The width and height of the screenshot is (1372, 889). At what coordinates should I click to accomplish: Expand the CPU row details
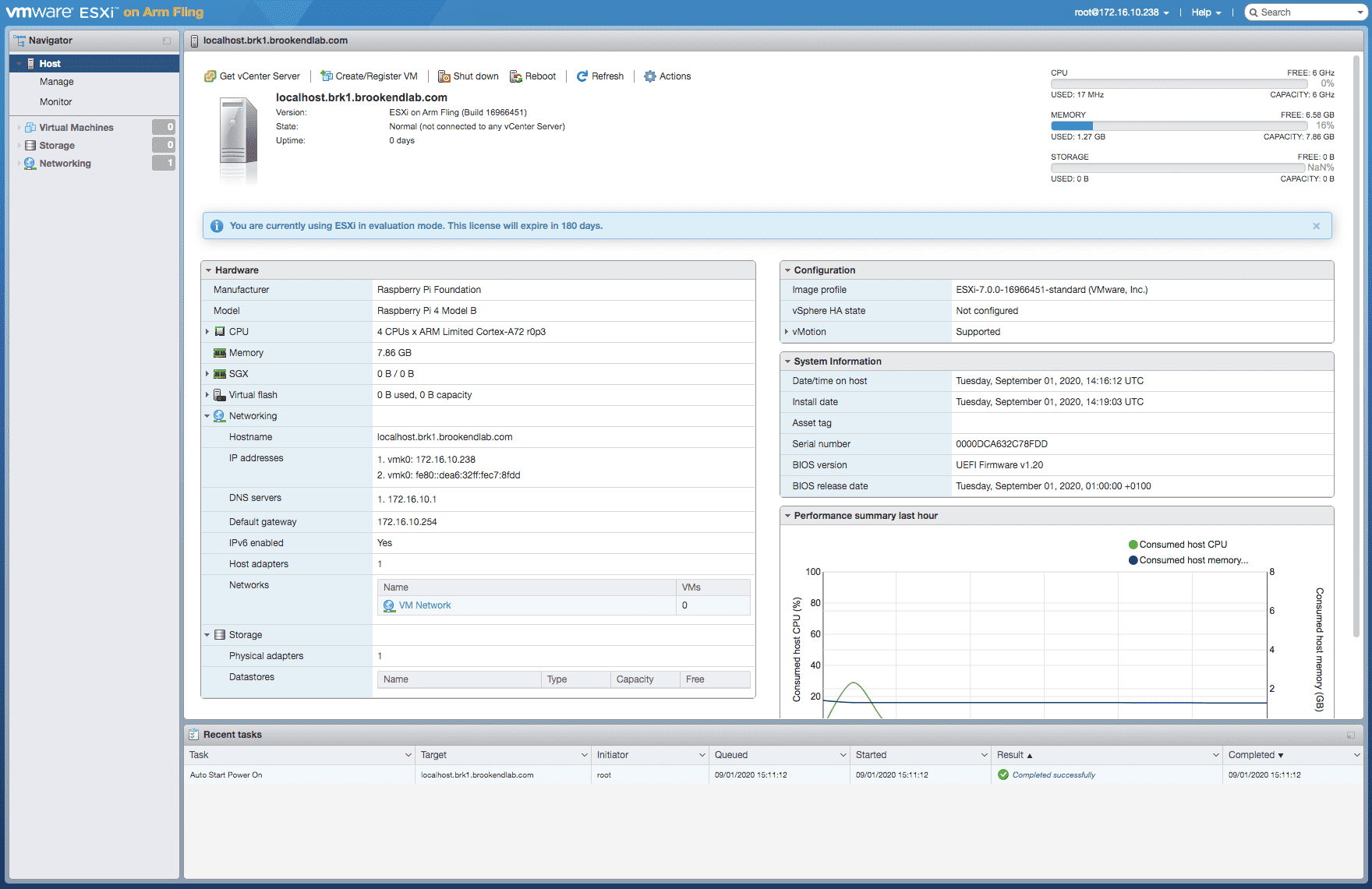pos(207,332)
